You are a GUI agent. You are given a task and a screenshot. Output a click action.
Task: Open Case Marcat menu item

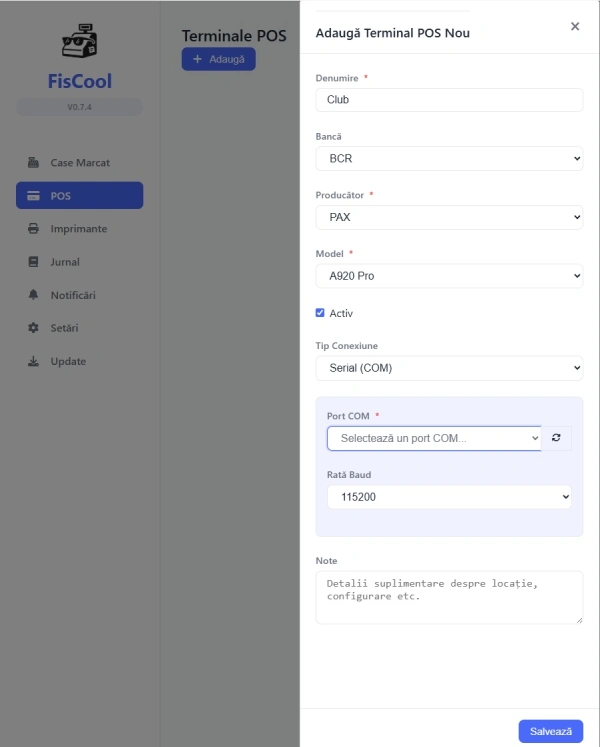(80, 162)
